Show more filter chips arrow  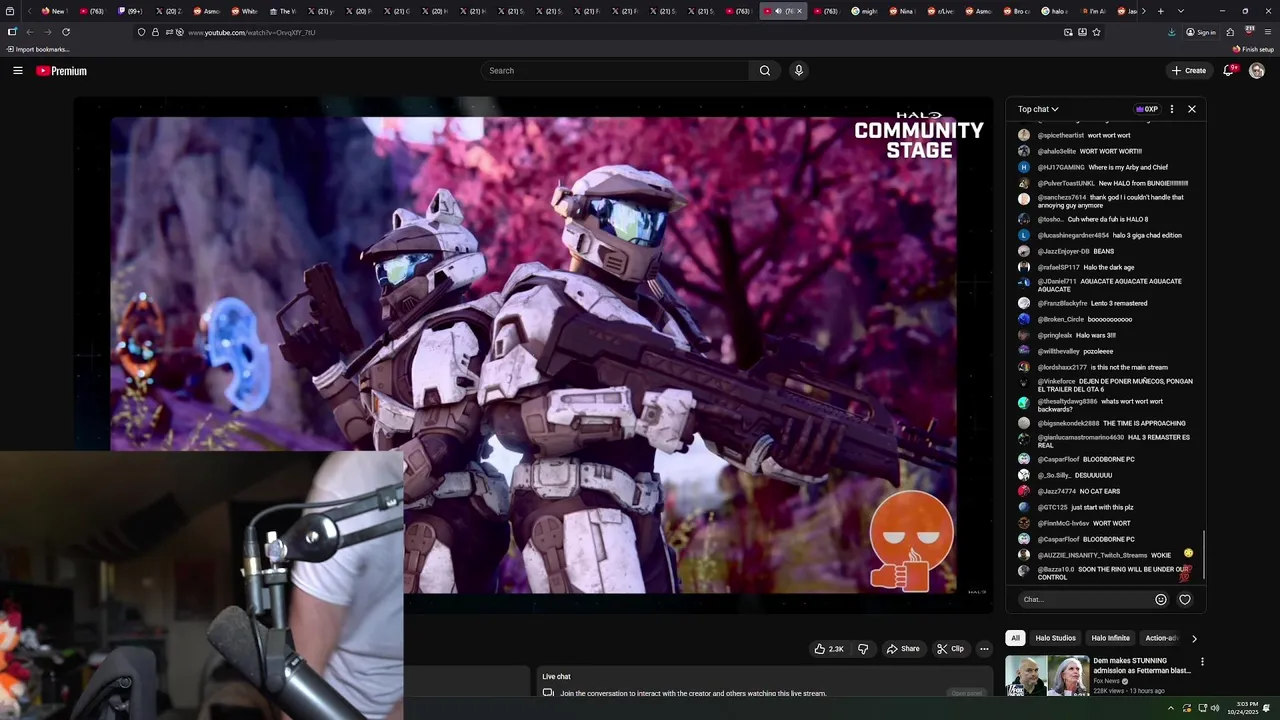(1193, 638)
